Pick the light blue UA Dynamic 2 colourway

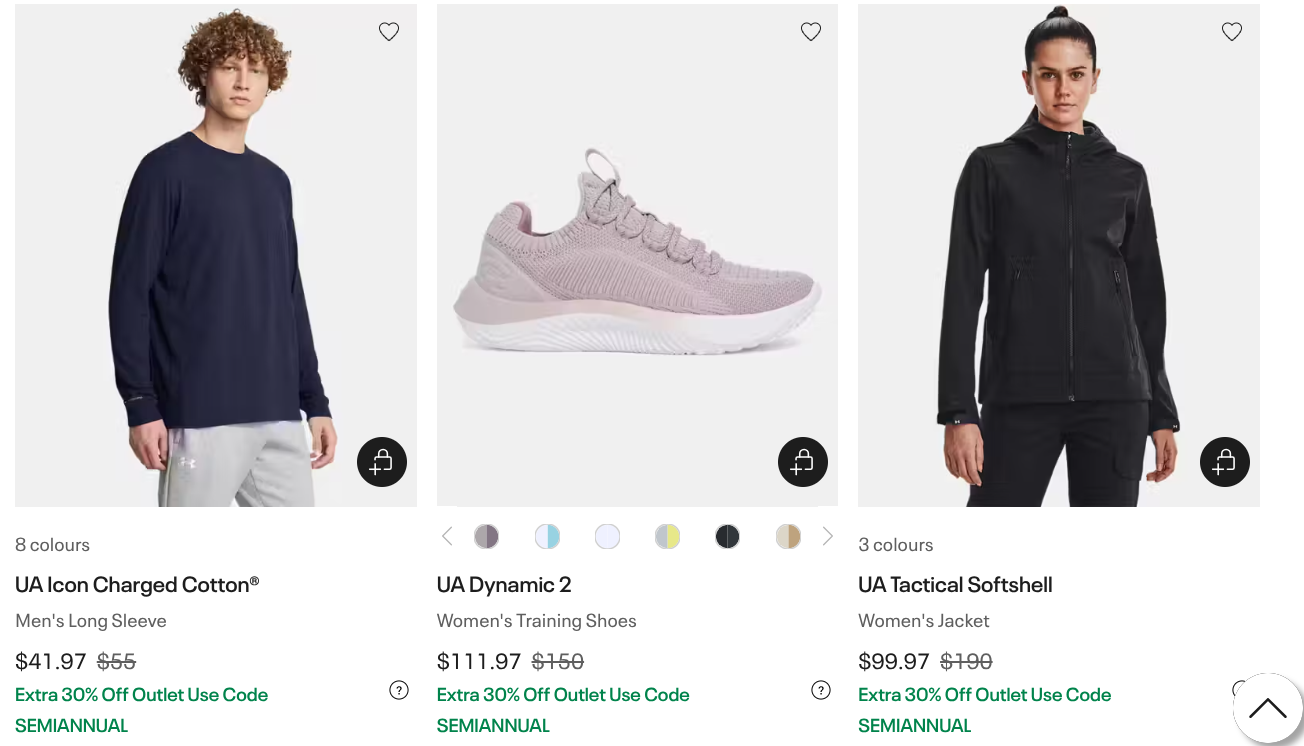pyautogui.click(x=547, y=536)
